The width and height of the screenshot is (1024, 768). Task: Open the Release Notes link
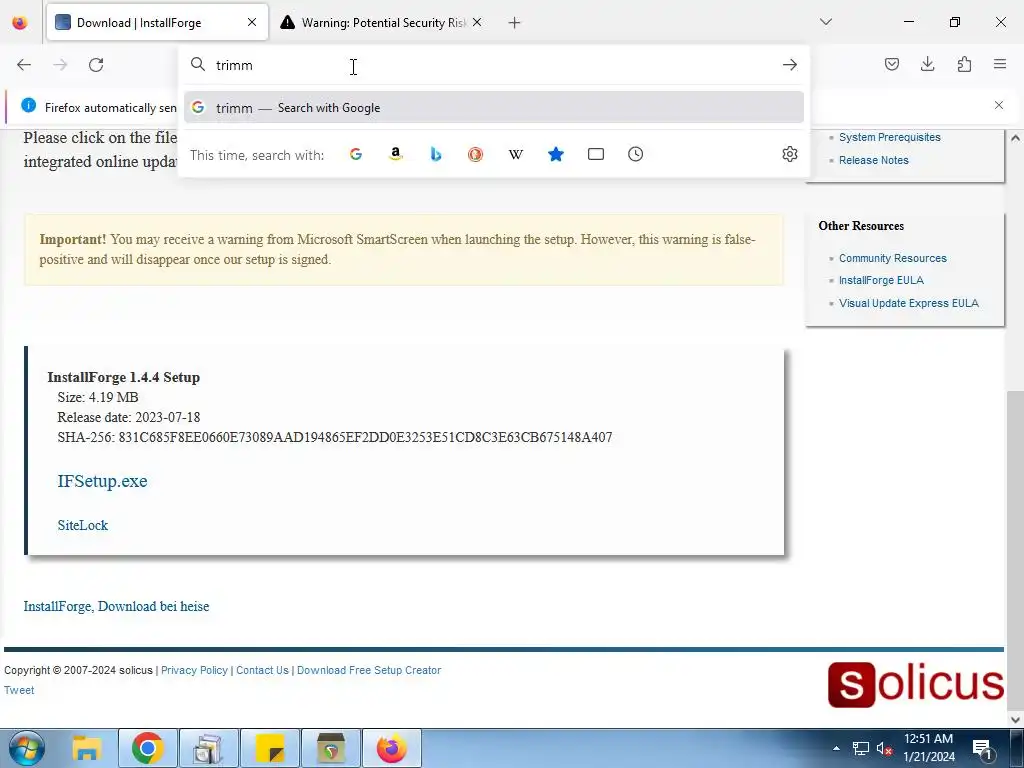(x=873, y=160)
